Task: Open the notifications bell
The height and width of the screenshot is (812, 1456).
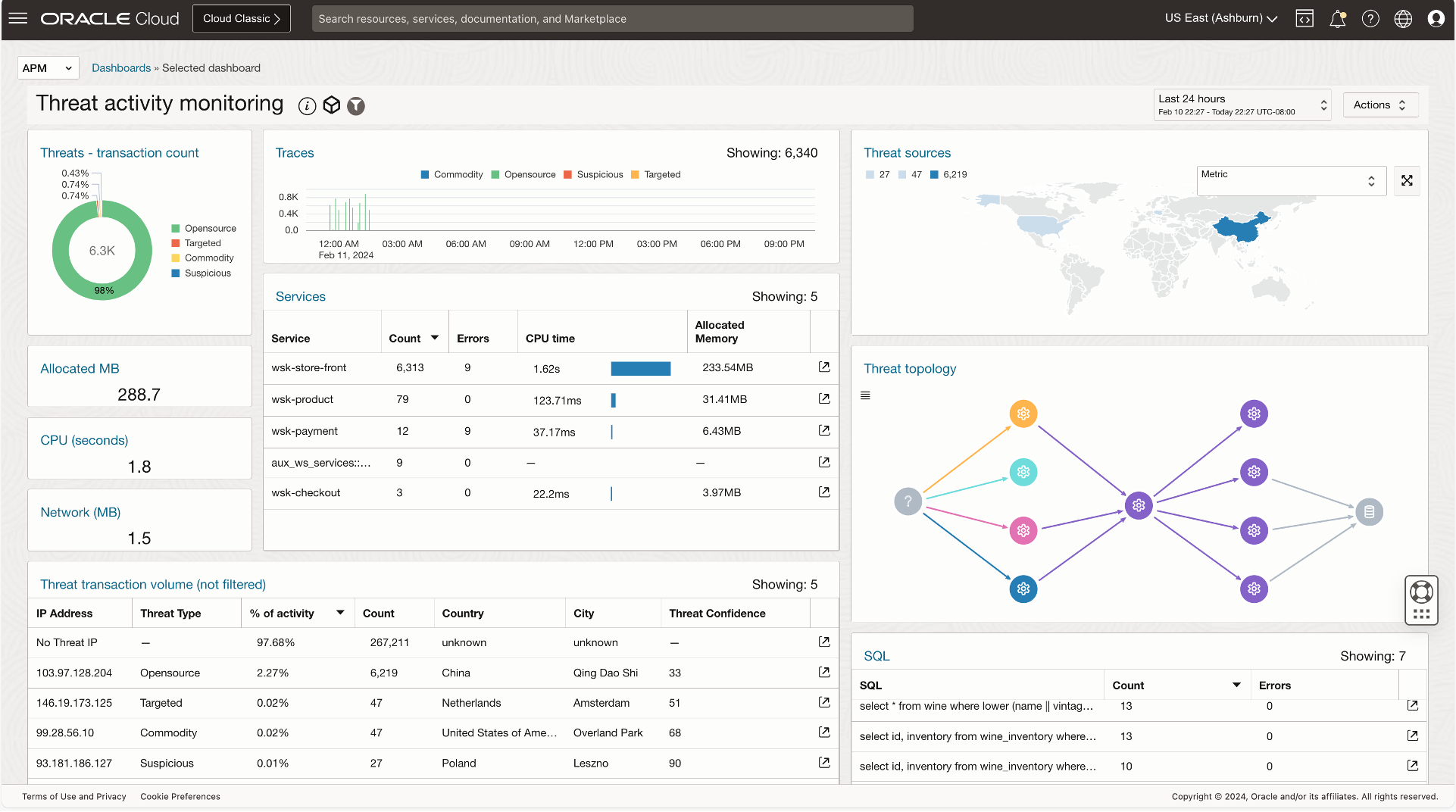Action: [1338, 18]
